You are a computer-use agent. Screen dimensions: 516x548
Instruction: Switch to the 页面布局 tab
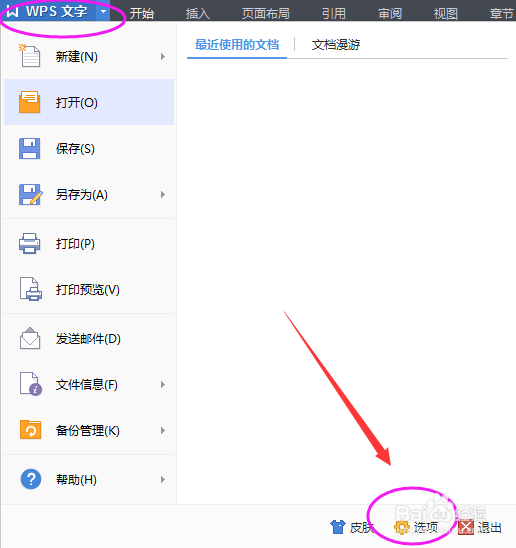tap(266, 13)
